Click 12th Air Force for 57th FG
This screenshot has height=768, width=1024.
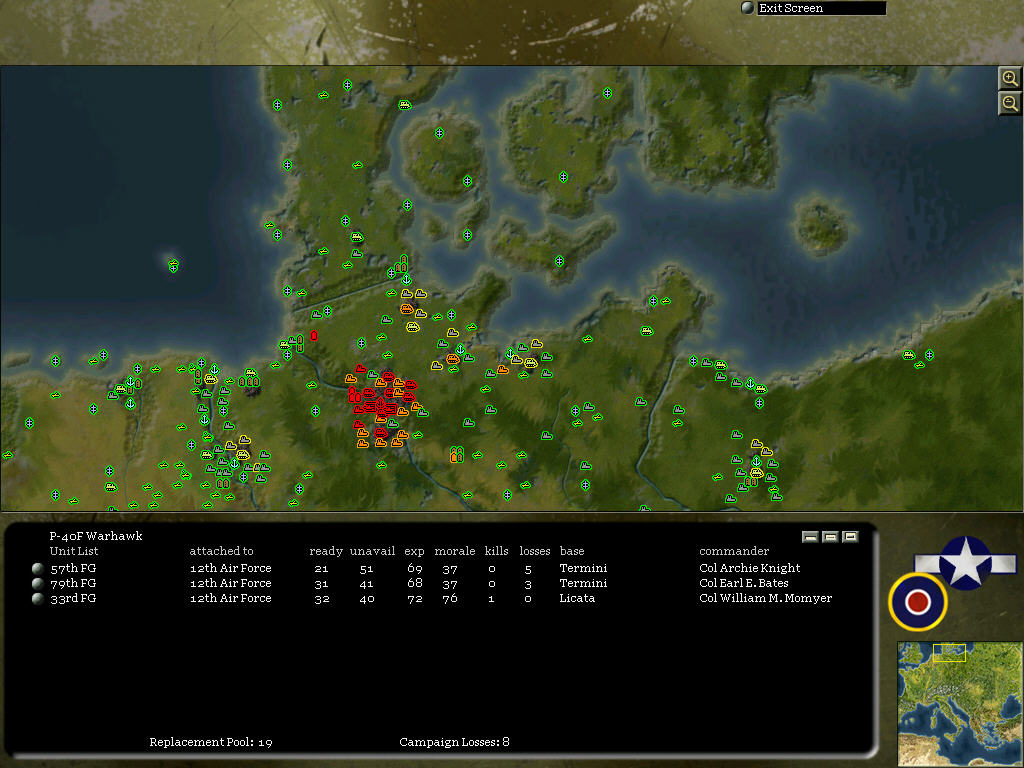coord(231,568)
